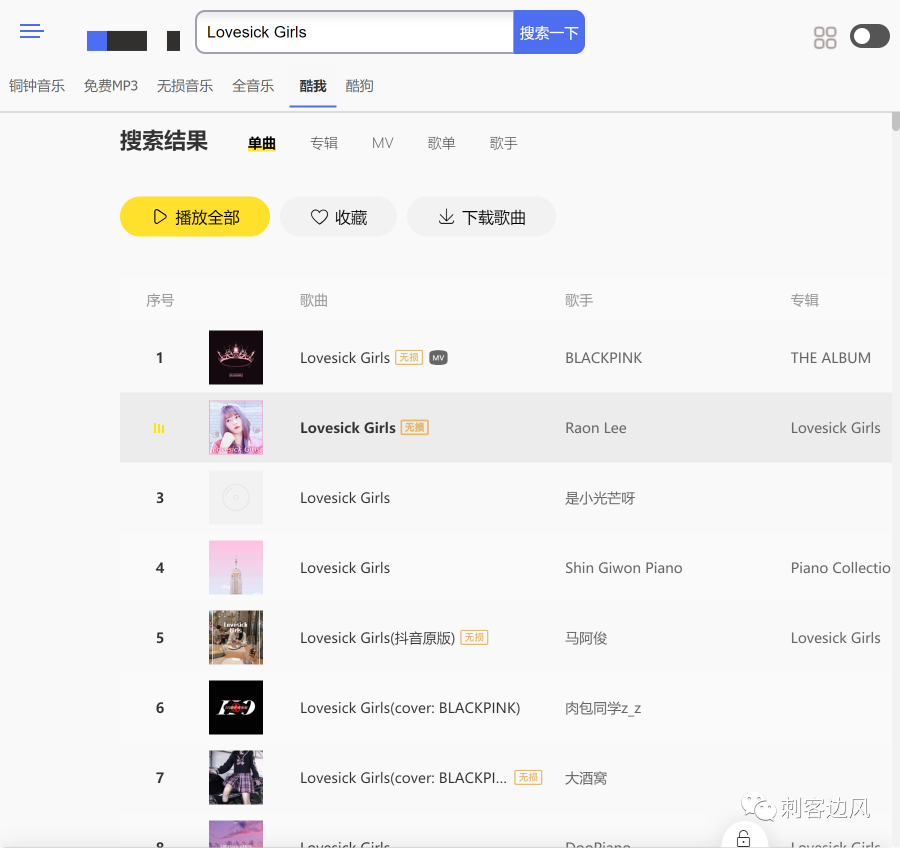Open artist 是小光芒呀
Image resolution: width=900 pixels, height=848 pixels.
[600, 498]
